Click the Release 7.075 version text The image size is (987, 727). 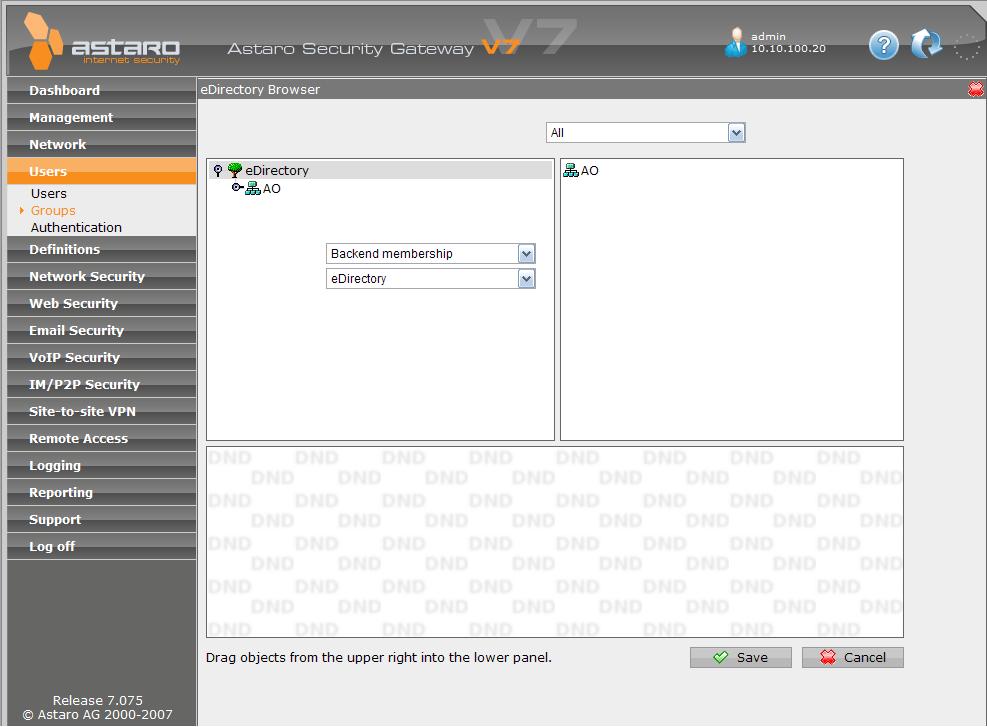click(x=98, y=701)
